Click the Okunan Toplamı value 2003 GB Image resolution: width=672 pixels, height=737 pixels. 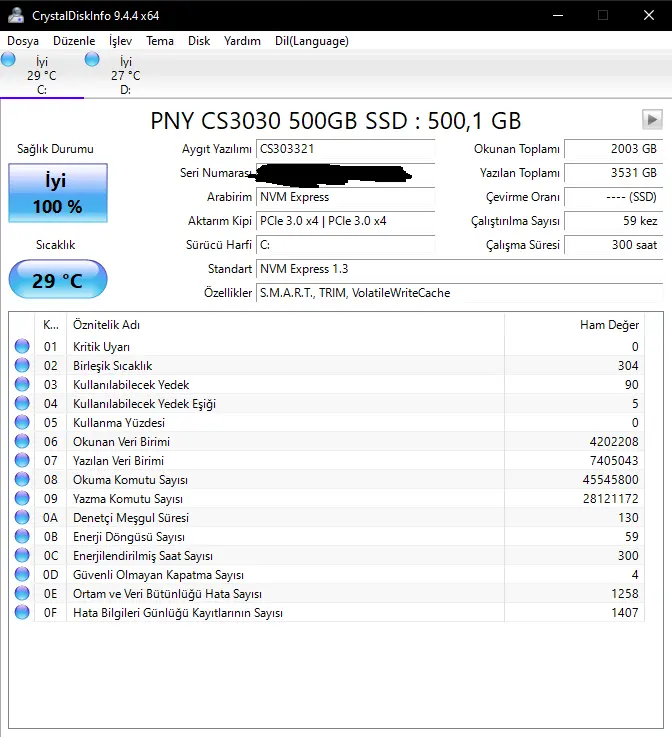point(613,149)
